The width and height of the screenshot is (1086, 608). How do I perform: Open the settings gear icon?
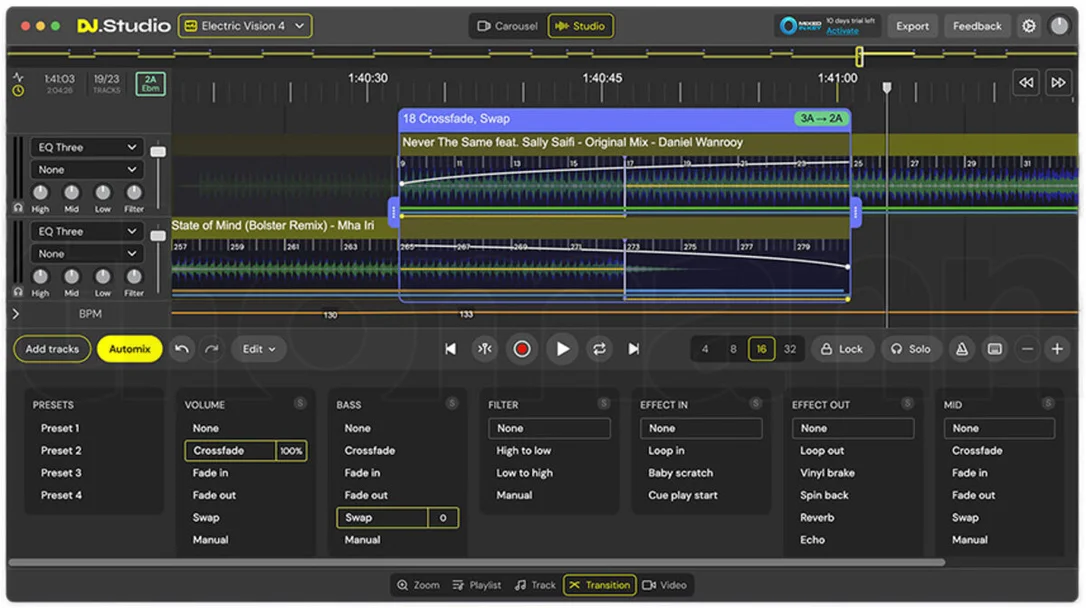click(1029, 26)
